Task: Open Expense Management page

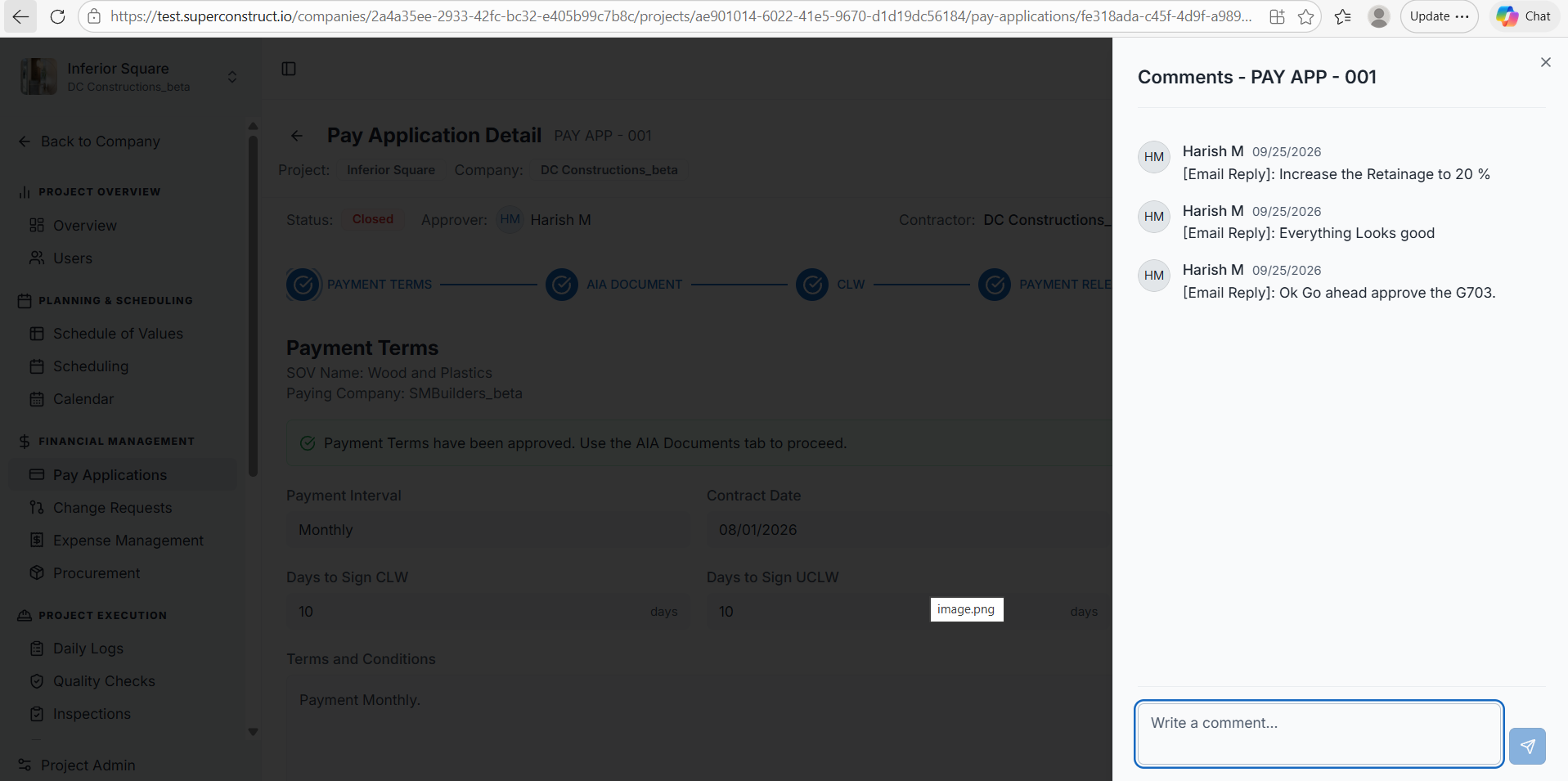Action: pos(128,541)
